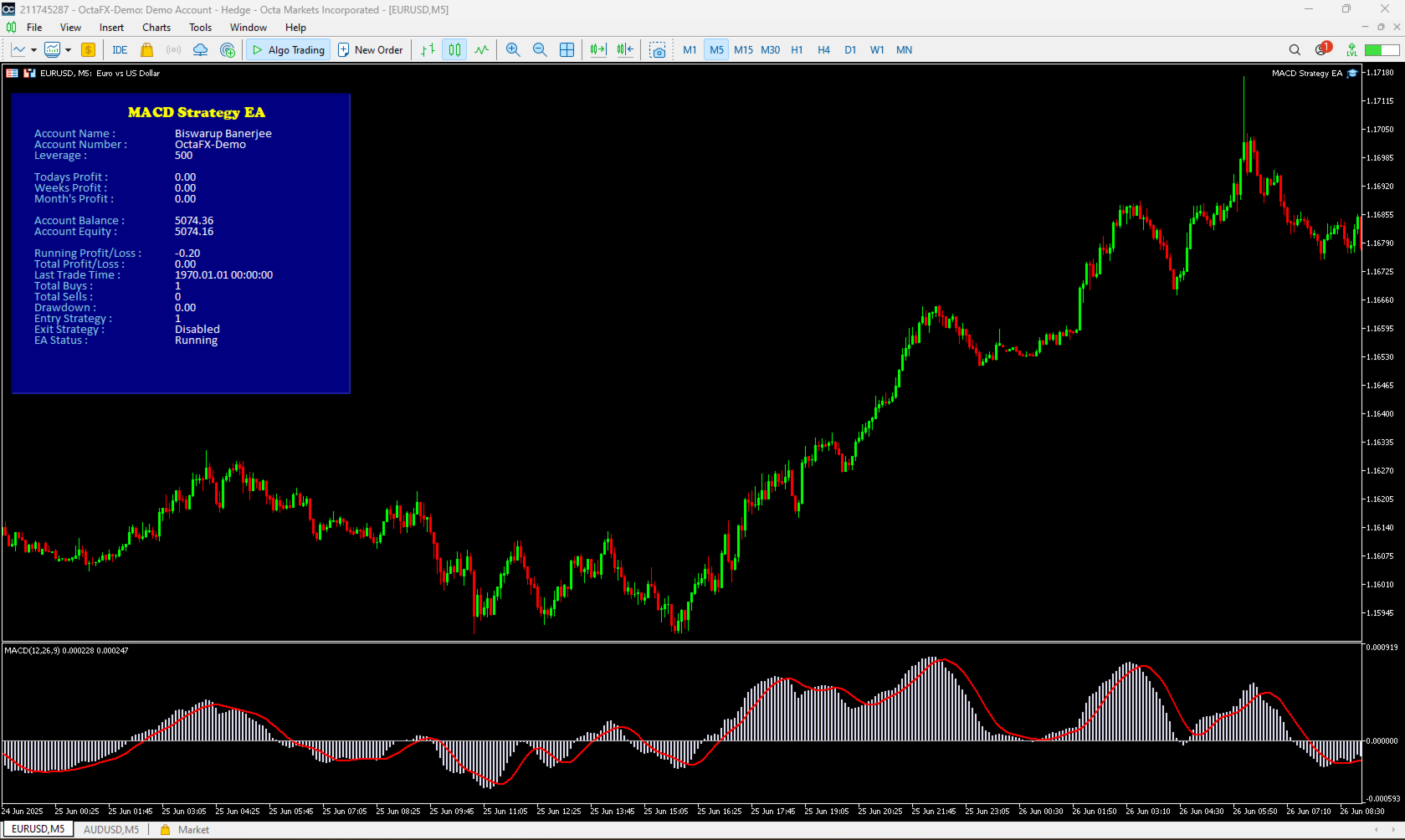Take a chart screenshot with camera icon

coord(658,50)
